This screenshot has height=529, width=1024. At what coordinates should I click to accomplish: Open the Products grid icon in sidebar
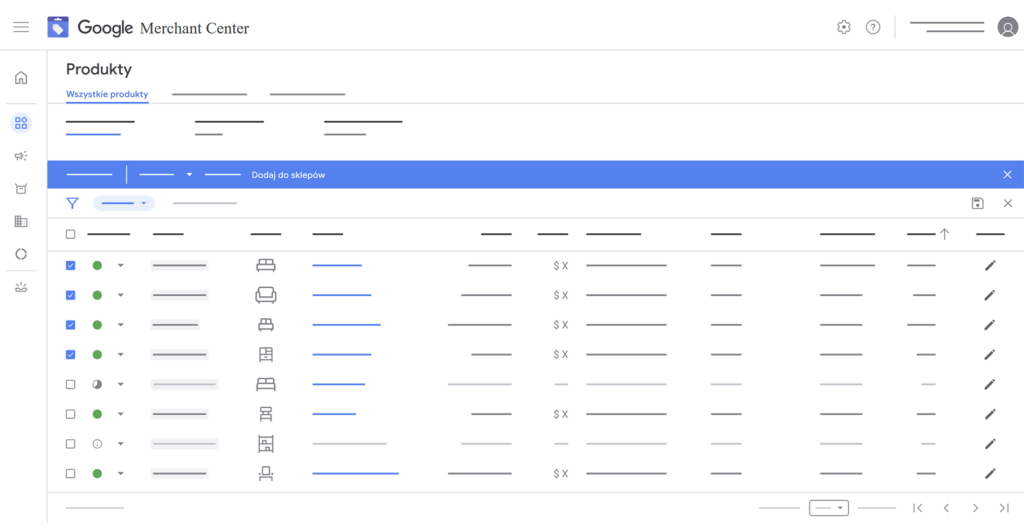tap(21, 123)
